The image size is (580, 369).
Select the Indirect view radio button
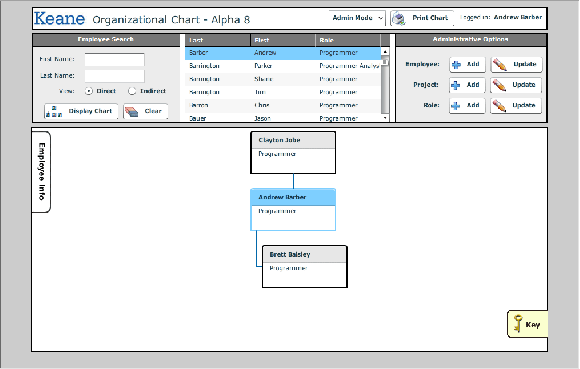(x=132, y=91)
